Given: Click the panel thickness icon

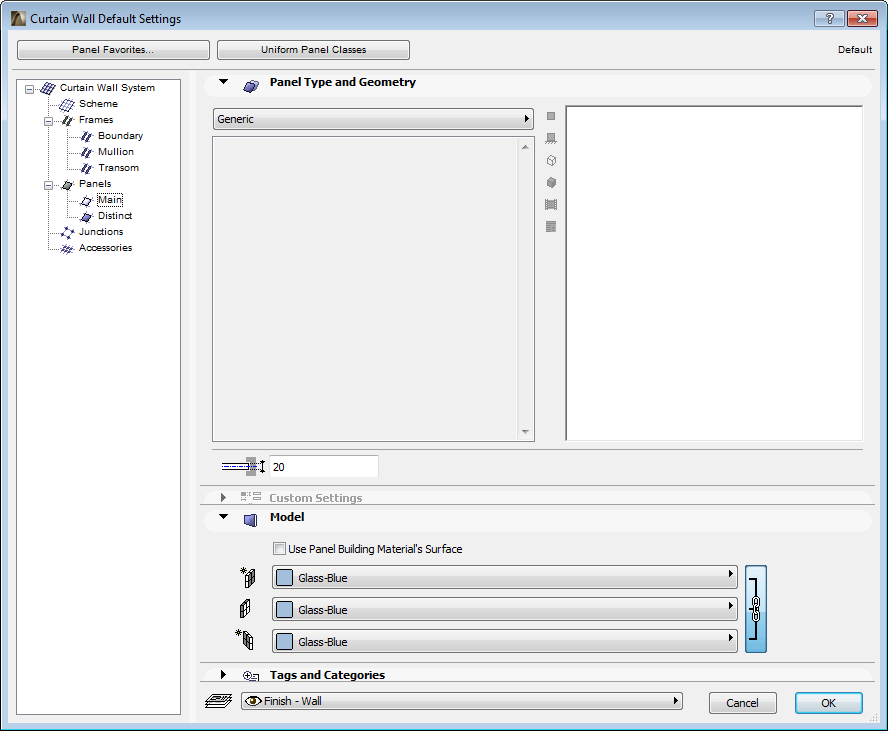Looking at the screenshot, I should coord(244,467).
